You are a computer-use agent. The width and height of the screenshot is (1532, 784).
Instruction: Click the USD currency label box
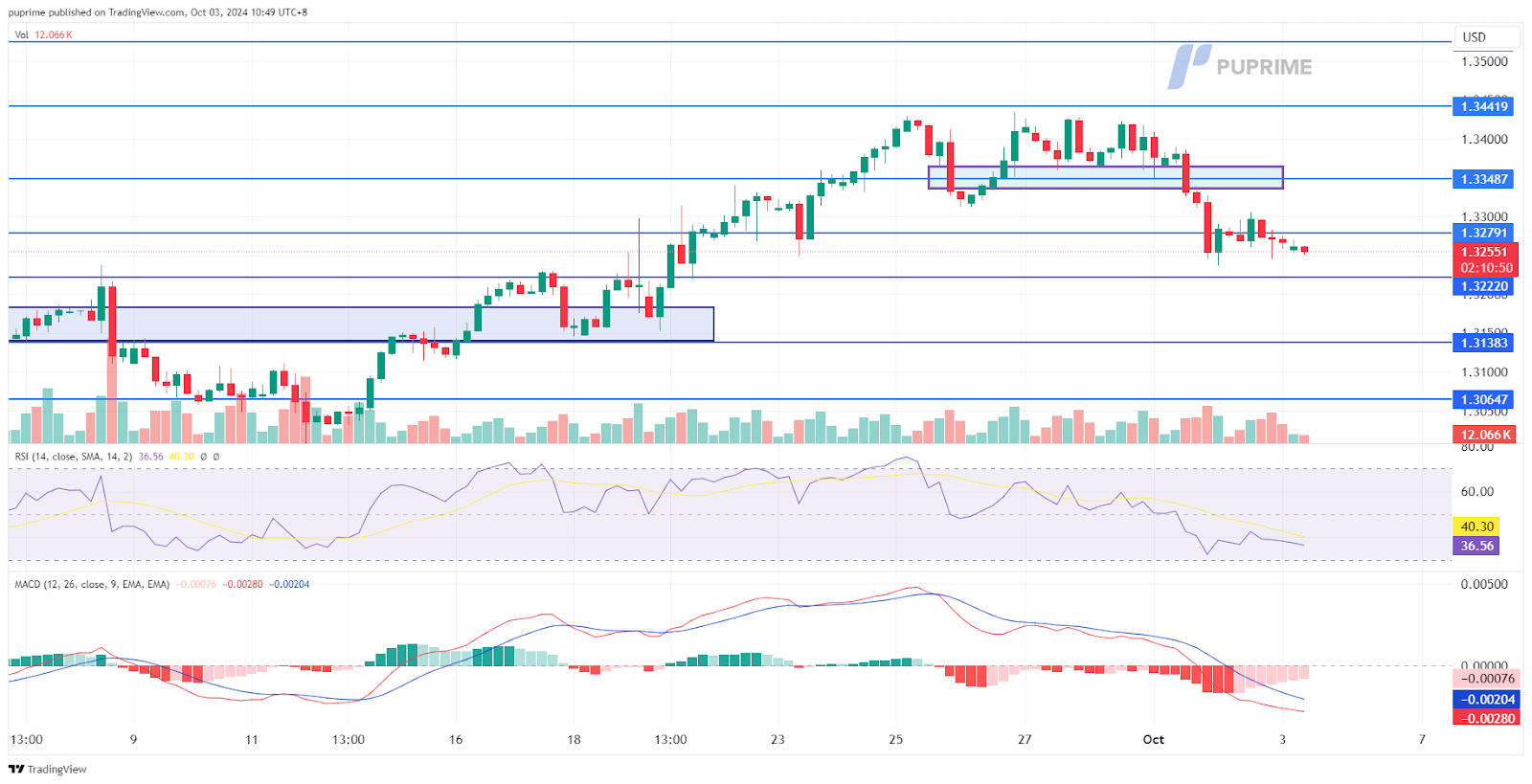point(1487,37)
